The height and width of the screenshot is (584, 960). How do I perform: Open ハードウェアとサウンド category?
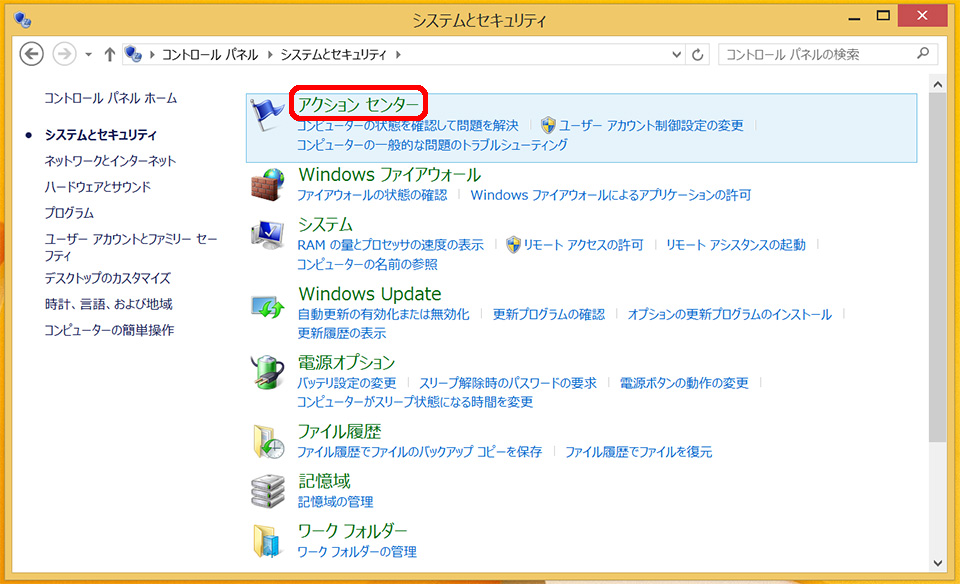pos(97,187)
